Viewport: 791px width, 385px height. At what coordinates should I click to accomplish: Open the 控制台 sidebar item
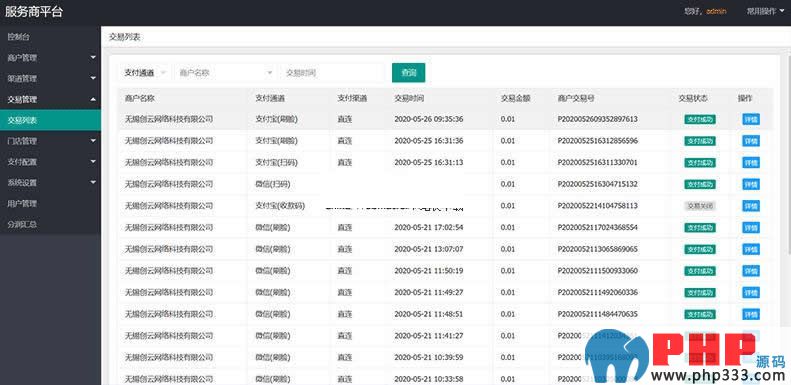(50, 37)
